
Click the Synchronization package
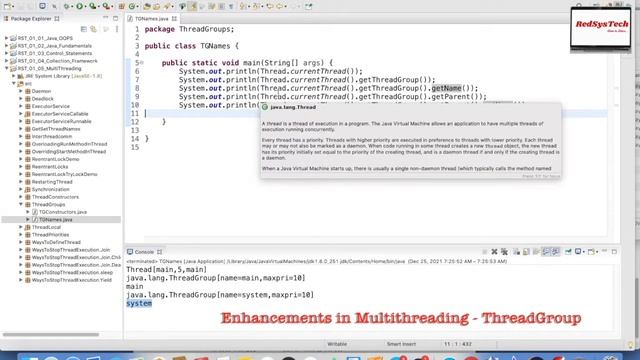[x=51, y=189]
